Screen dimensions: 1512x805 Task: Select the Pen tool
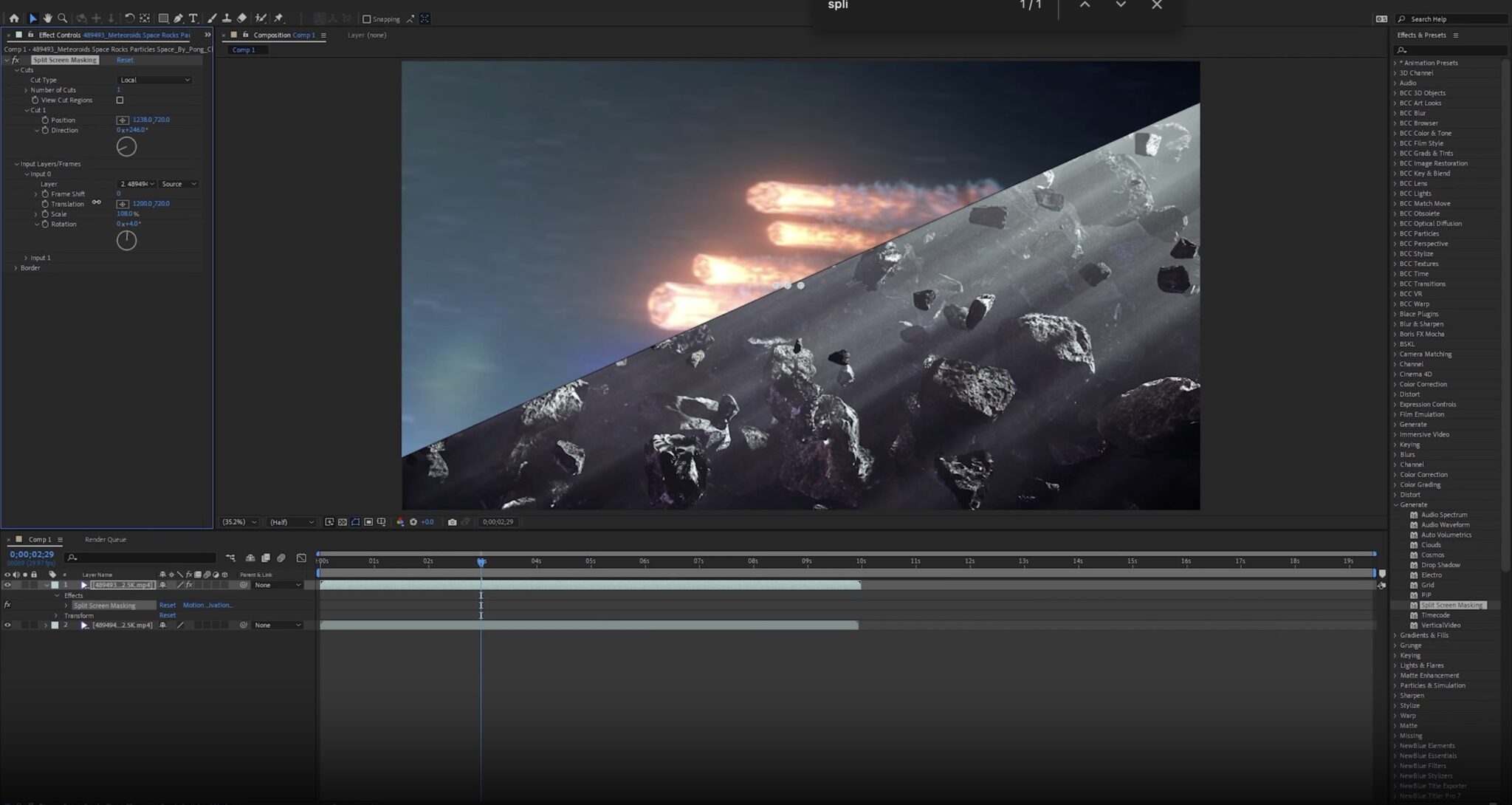178,18
